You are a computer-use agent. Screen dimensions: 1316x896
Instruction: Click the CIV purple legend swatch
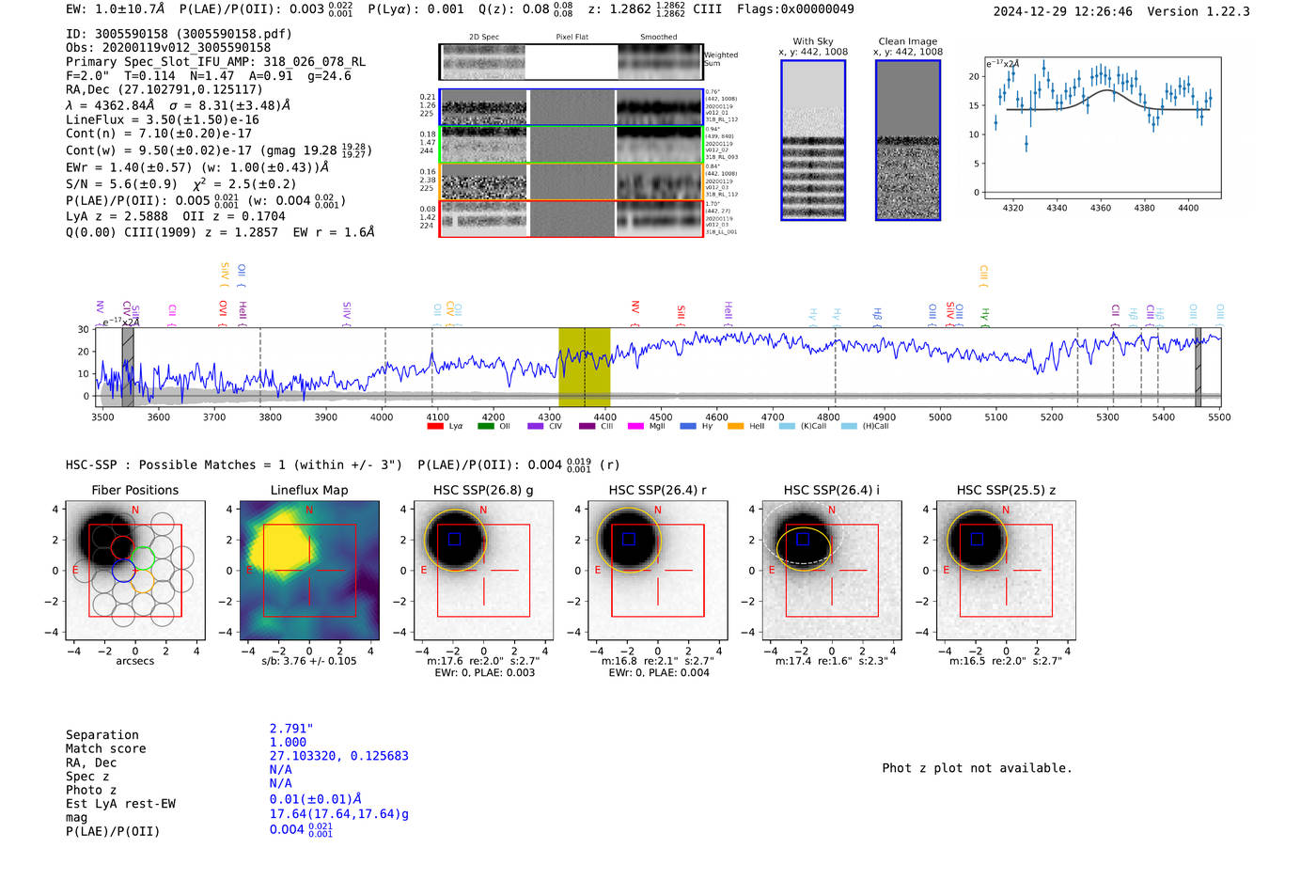(x=536, y=426)
